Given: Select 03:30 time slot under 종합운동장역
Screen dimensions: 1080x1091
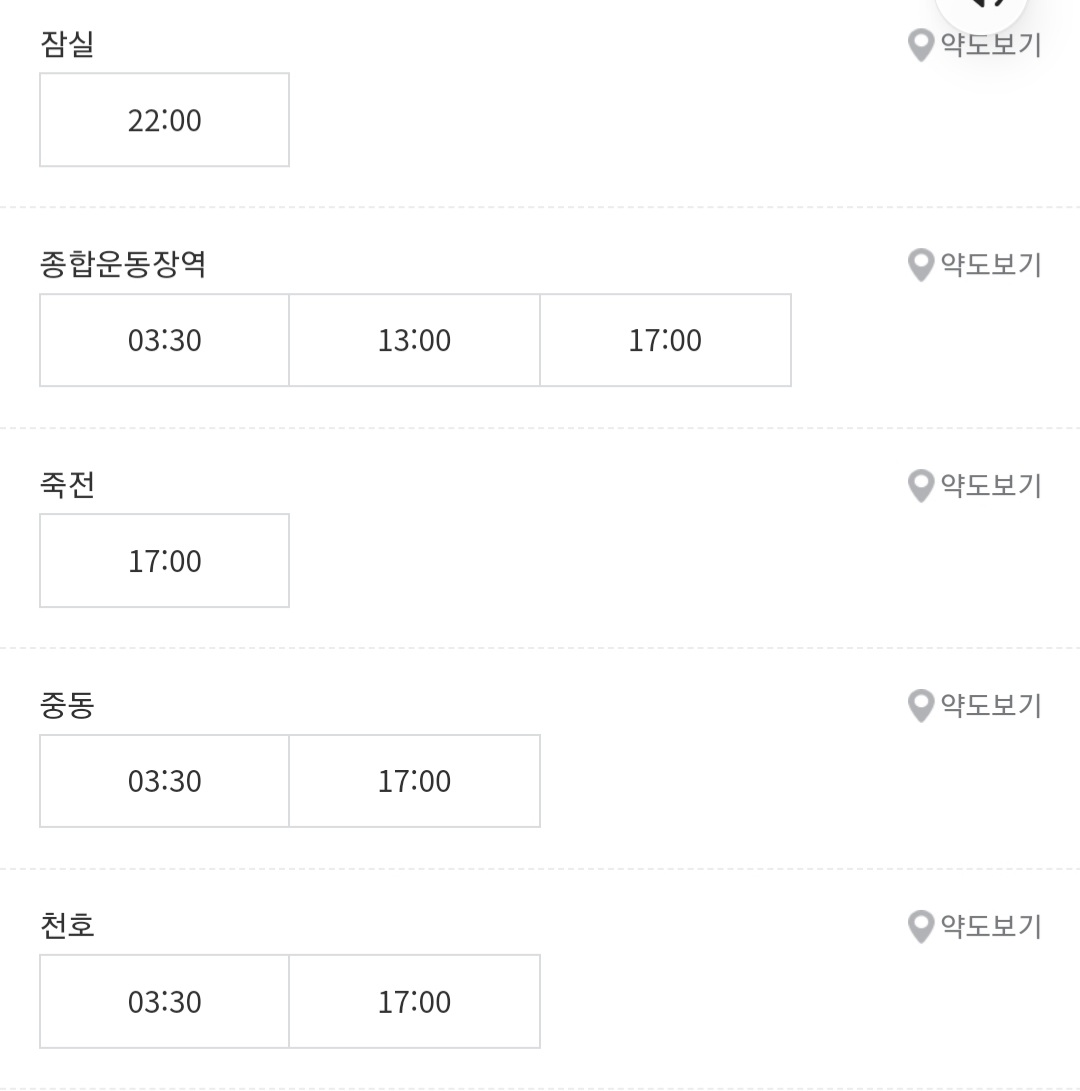Looking at the screenshot, I should 164,340.
